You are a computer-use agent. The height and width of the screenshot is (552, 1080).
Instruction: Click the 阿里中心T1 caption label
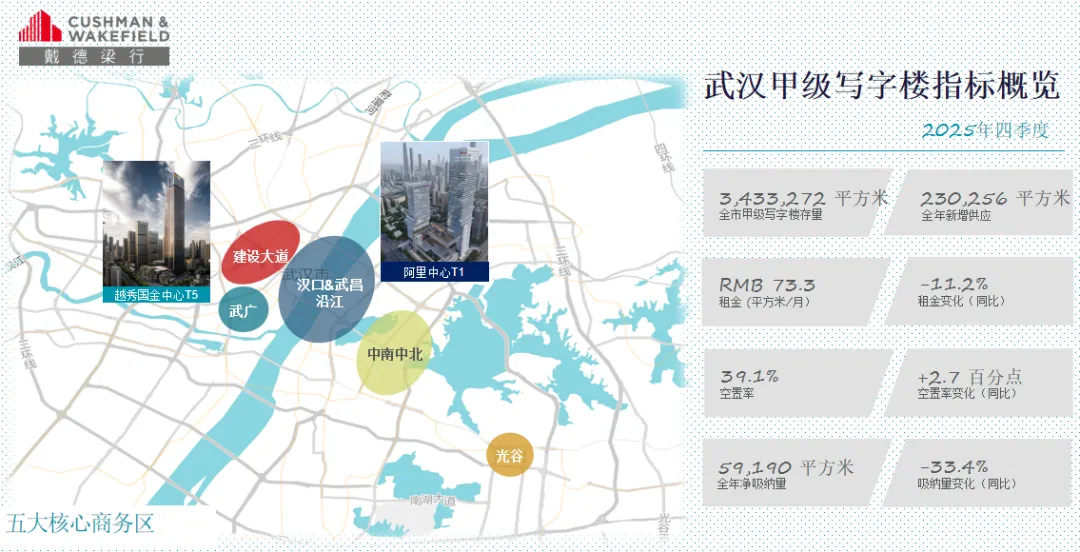pos(435,272)
